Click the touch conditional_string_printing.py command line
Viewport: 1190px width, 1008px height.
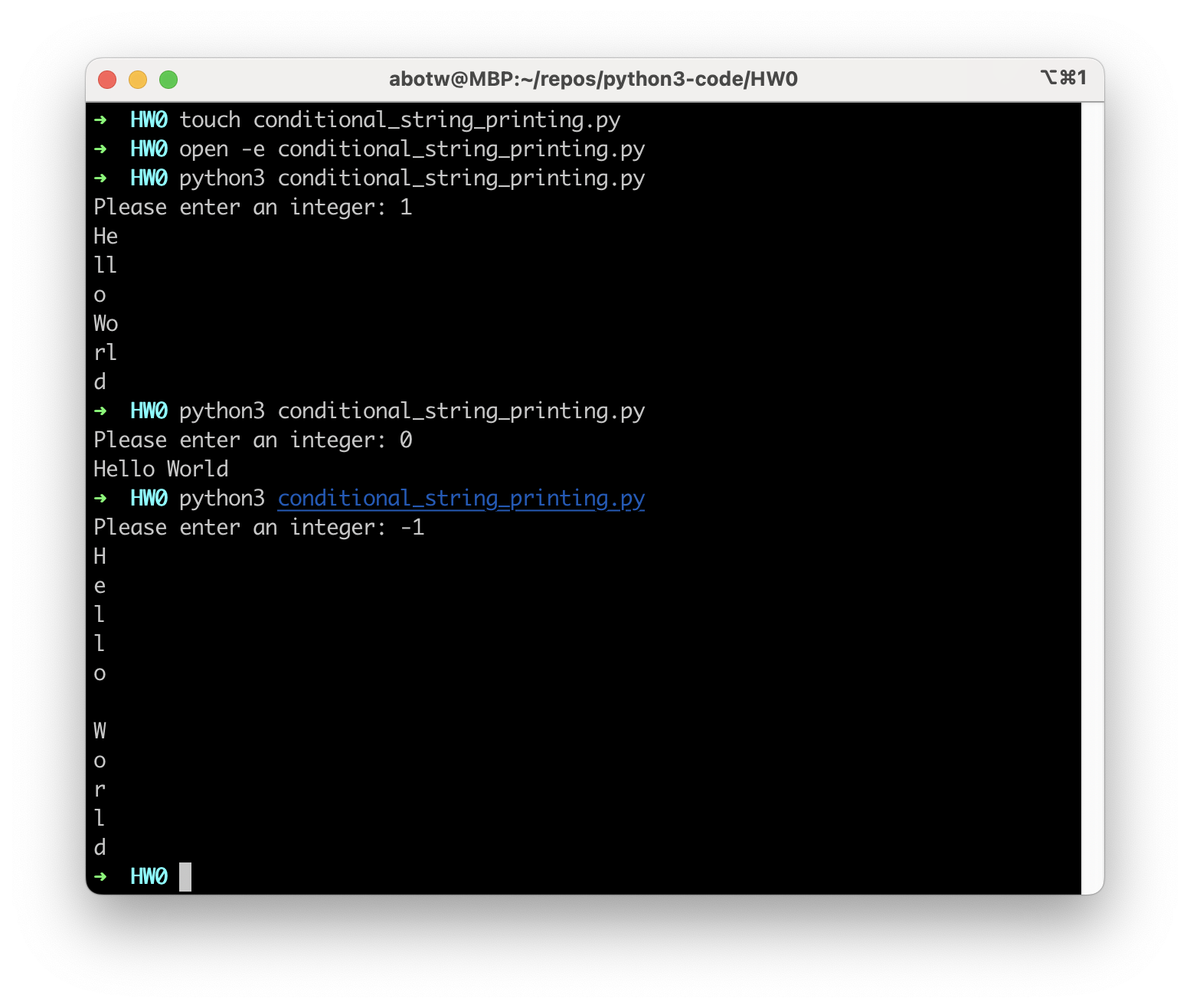[400, 120]
